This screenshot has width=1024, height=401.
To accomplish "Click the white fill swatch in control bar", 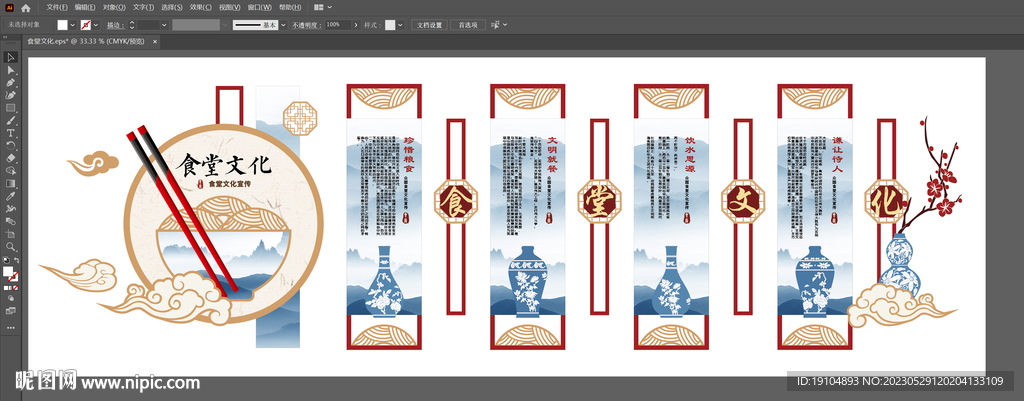I will 62,25.
